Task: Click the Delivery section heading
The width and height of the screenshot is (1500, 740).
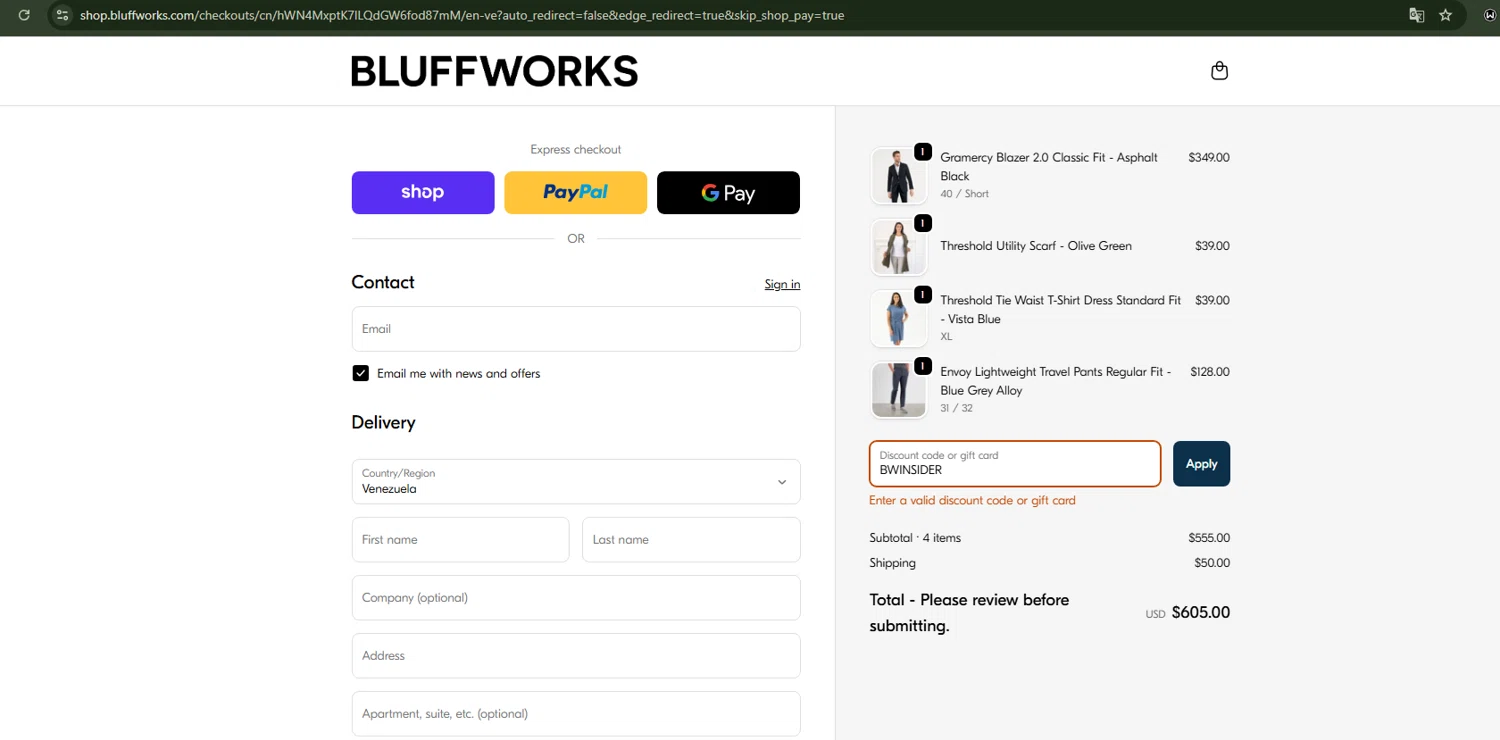Action: (383, 422)
